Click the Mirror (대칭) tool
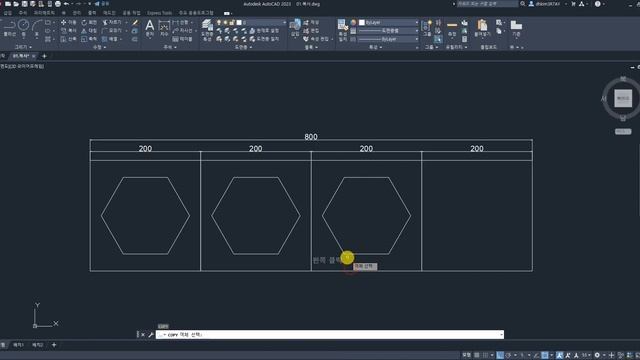This screenshot has height=360, width=640. [89, 31]
